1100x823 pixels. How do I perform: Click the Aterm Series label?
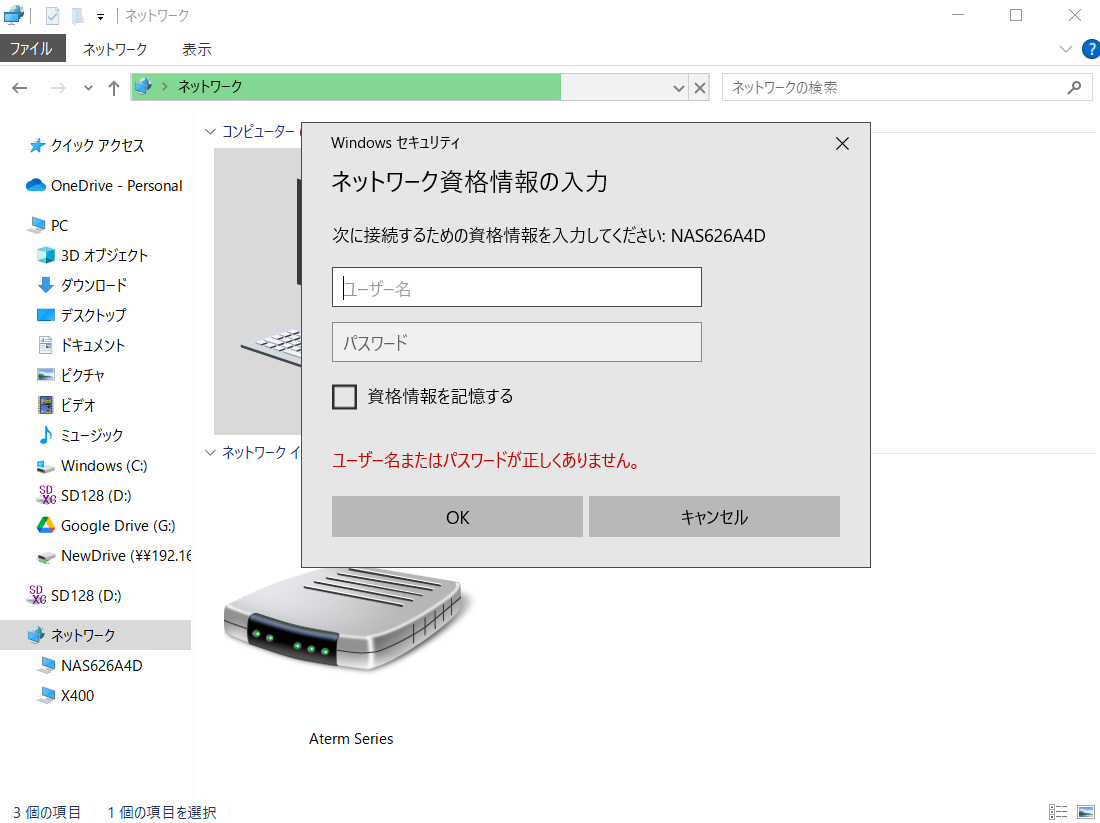click(351, 739)
